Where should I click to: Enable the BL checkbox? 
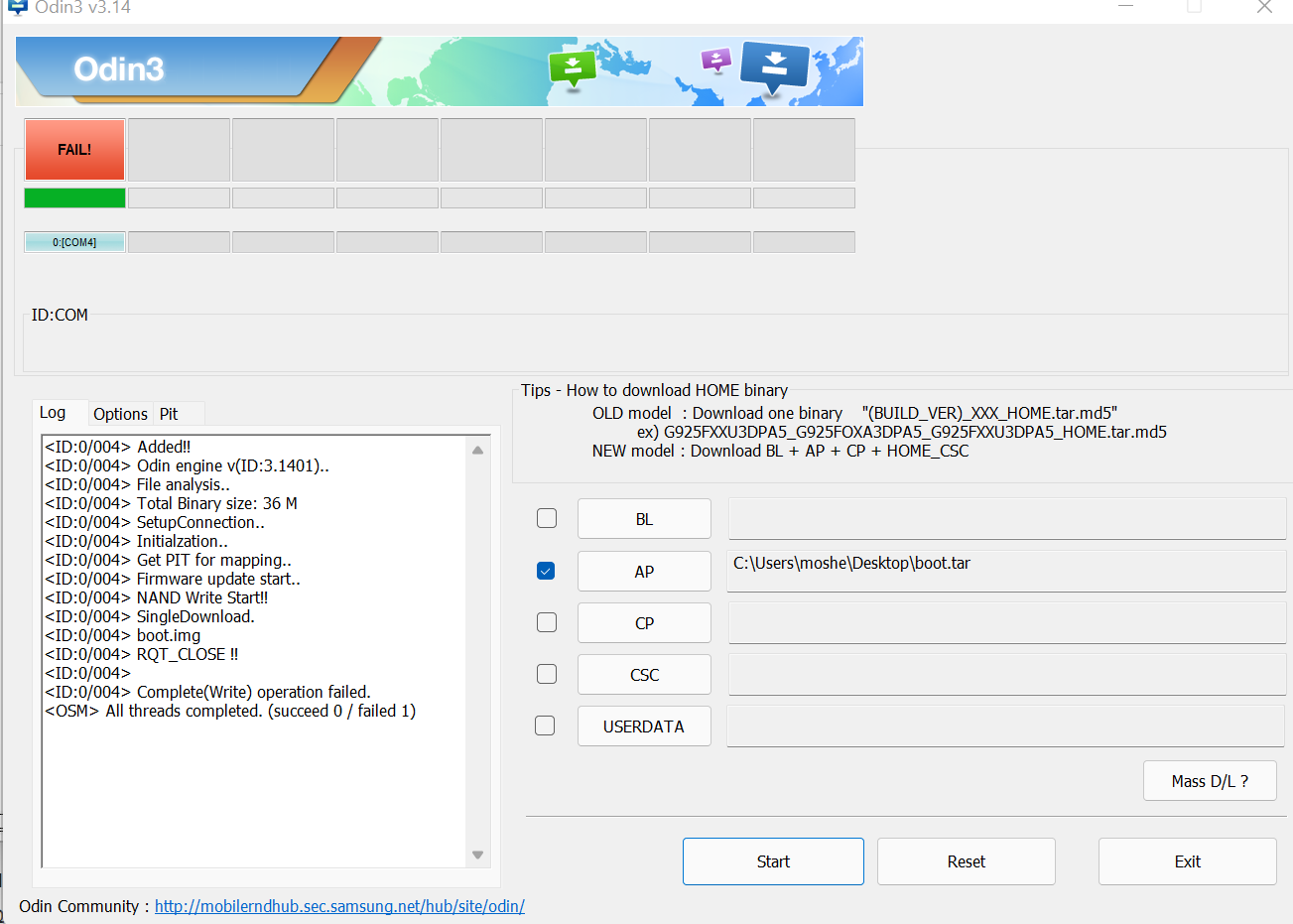[x=547, y=518]
